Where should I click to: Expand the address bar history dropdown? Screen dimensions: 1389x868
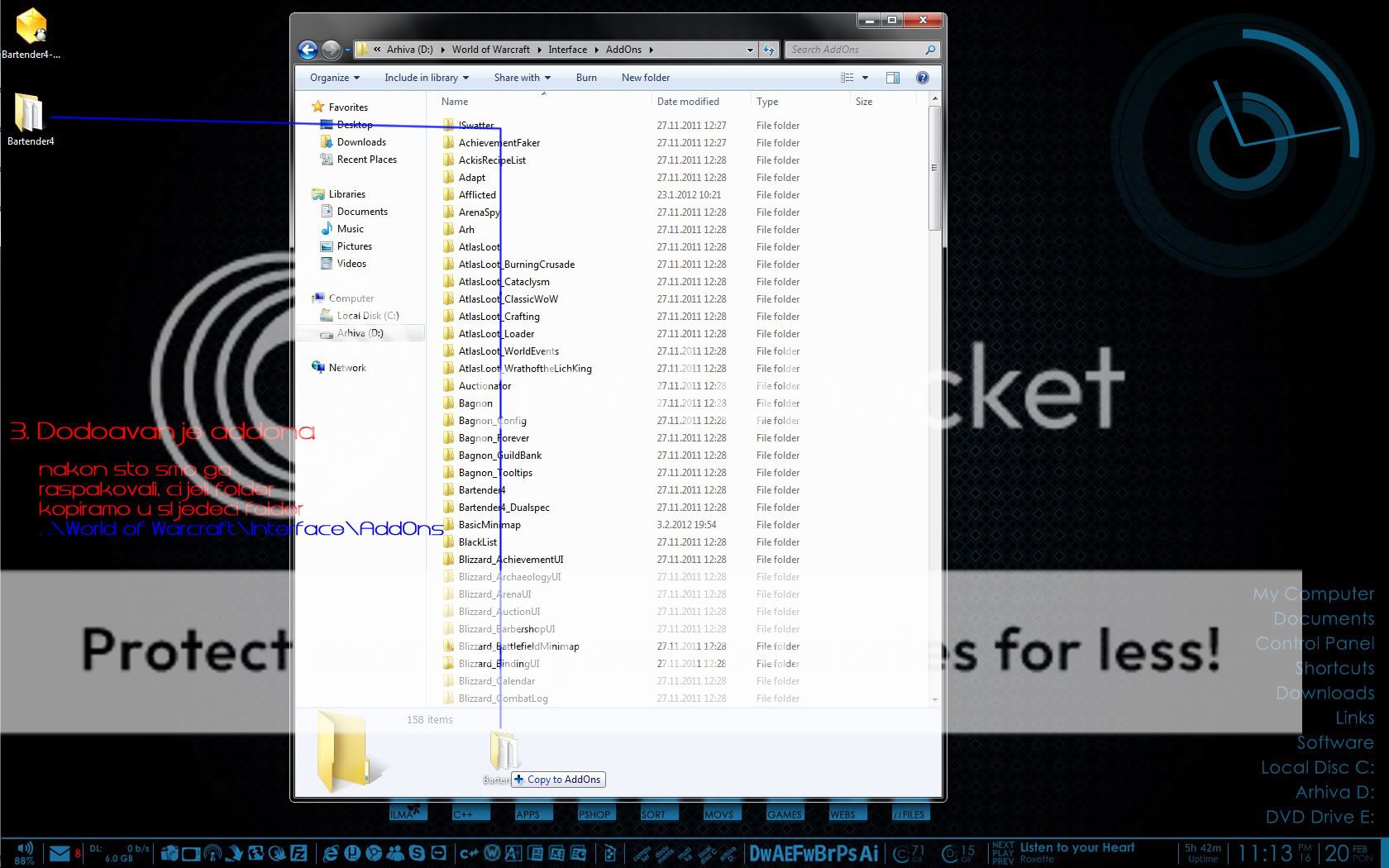[750, 50]
